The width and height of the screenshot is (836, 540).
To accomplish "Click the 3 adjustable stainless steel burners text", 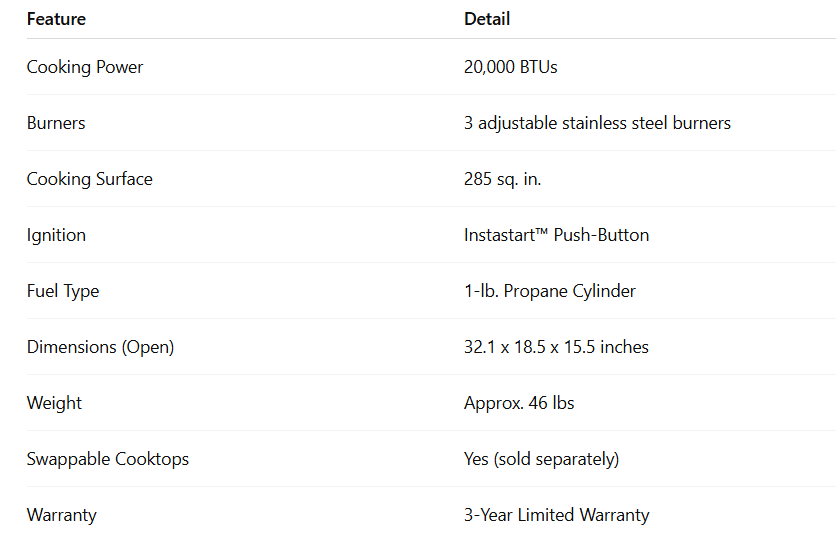I will point(597,123).
